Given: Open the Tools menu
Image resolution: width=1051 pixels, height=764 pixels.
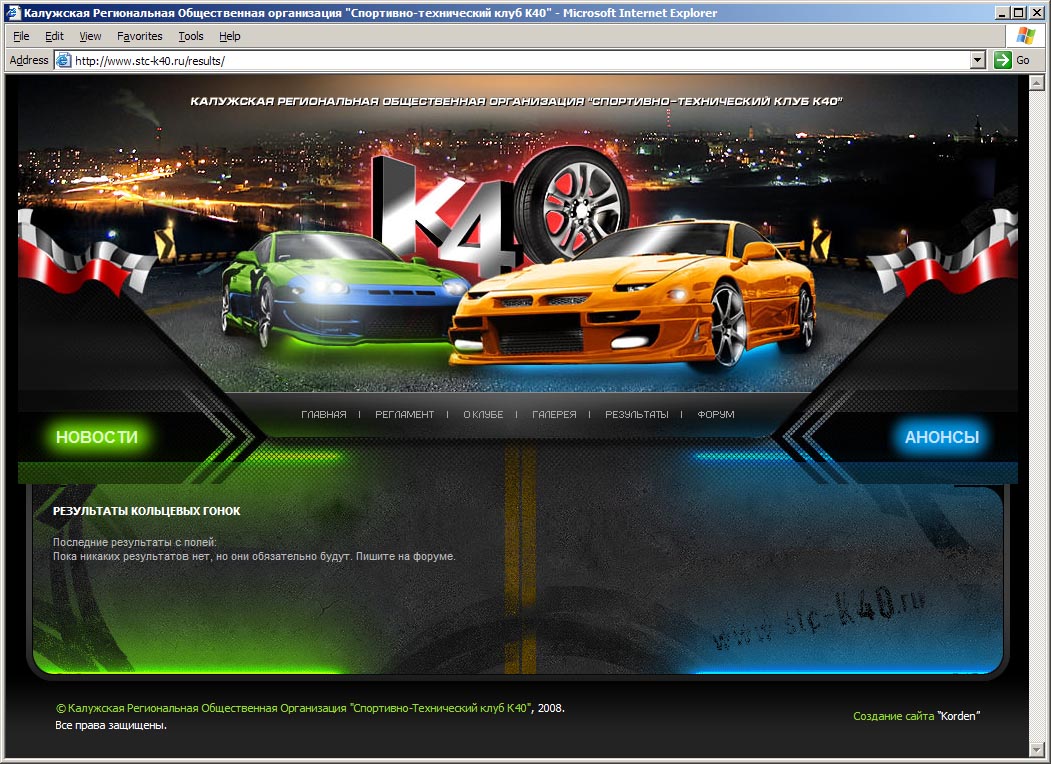Looking at the screenshot, I should tap(190, 36).
